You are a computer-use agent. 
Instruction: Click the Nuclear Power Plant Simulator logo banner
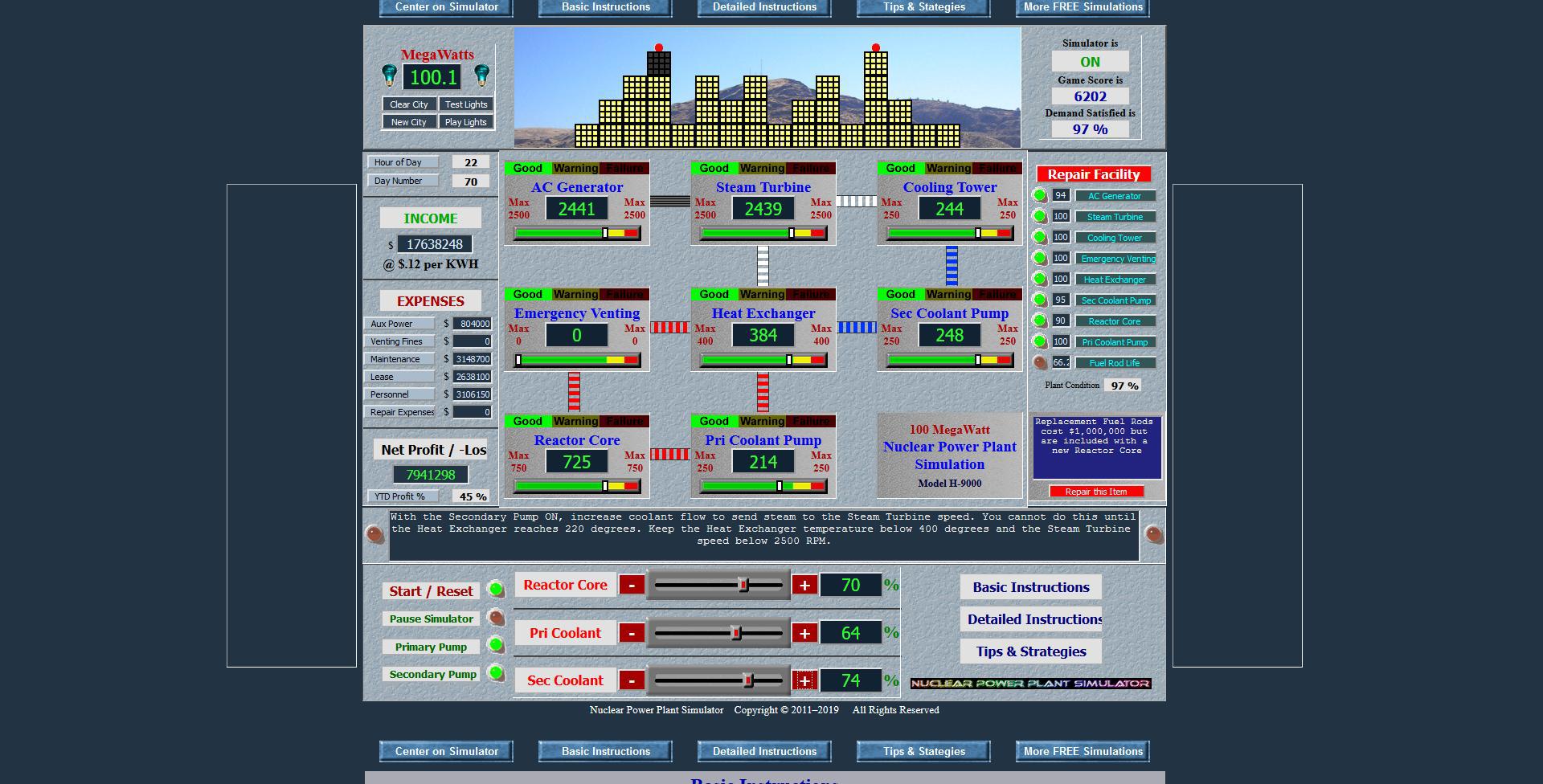(1031, 683)
